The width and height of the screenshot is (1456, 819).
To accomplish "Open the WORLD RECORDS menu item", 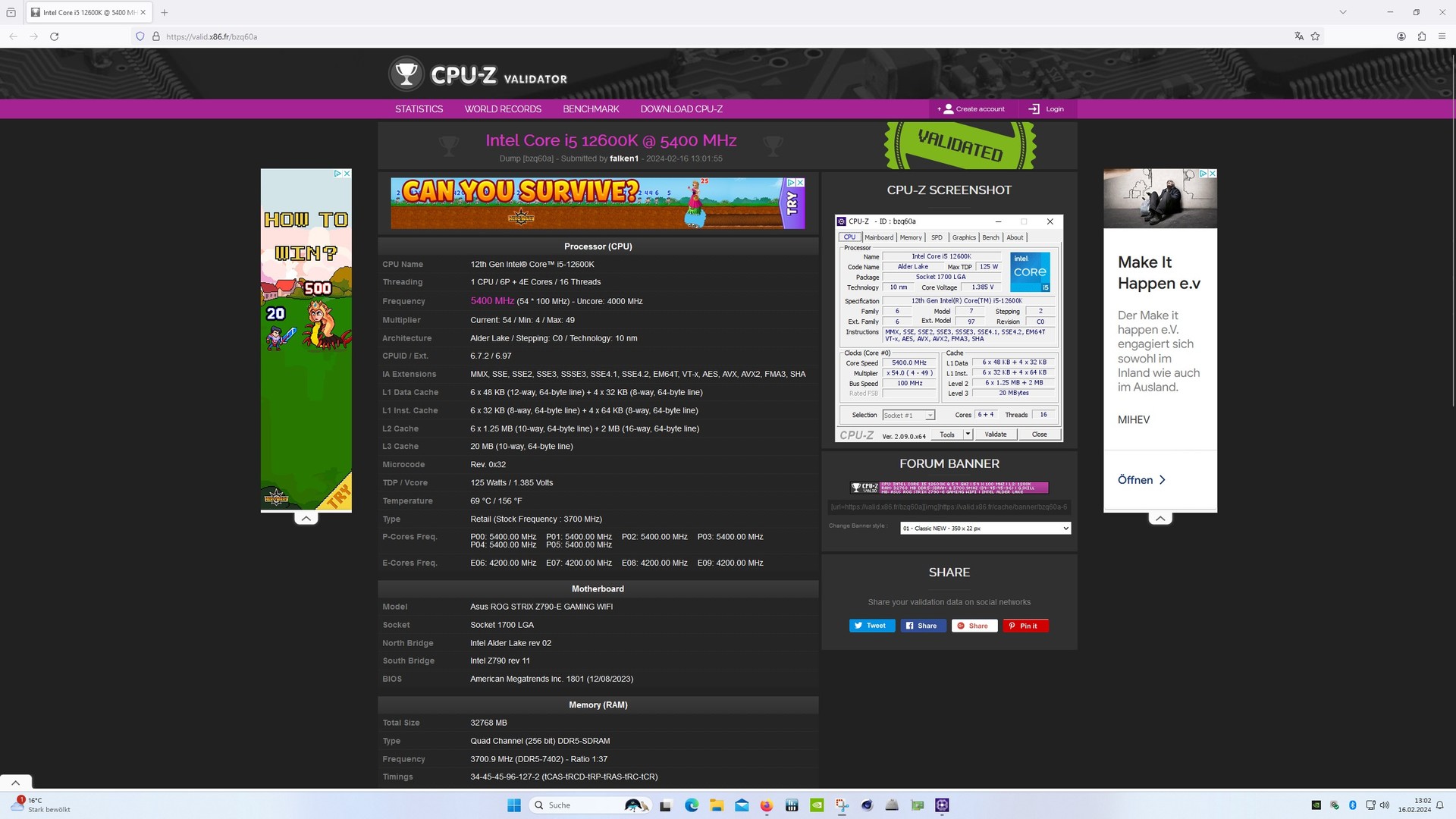I will [x=503, y=109].
